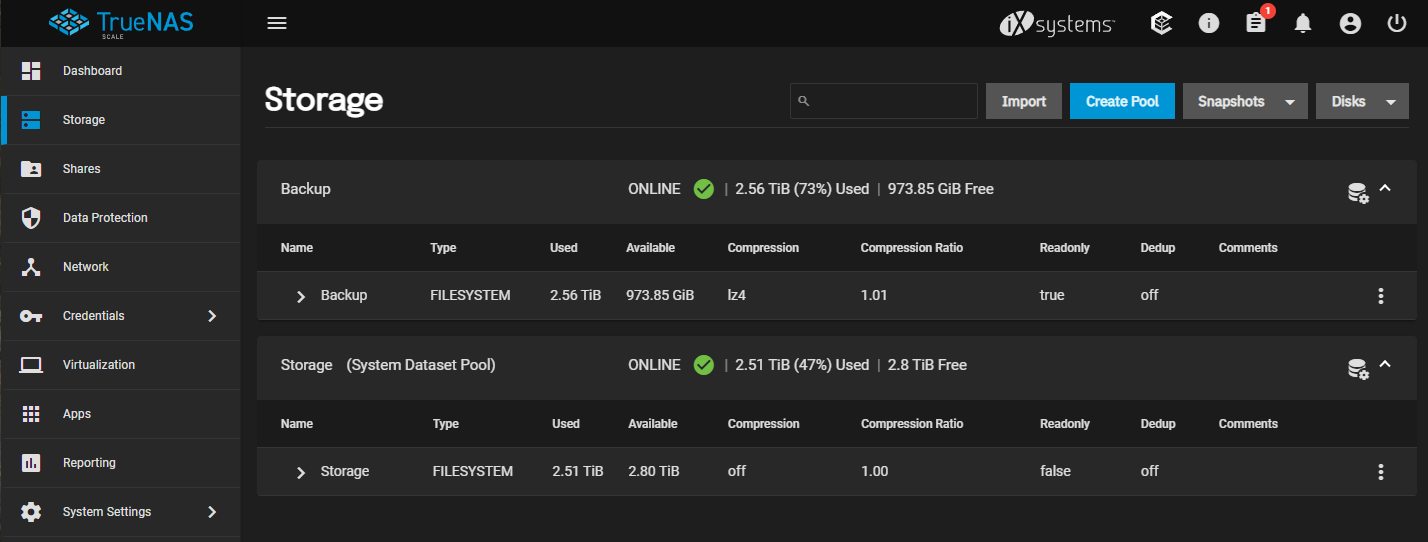This screenshot has width=1428, height=542.
Task: Click the '973.85 GiB' Available cell
Action: (x=660, y=296)
